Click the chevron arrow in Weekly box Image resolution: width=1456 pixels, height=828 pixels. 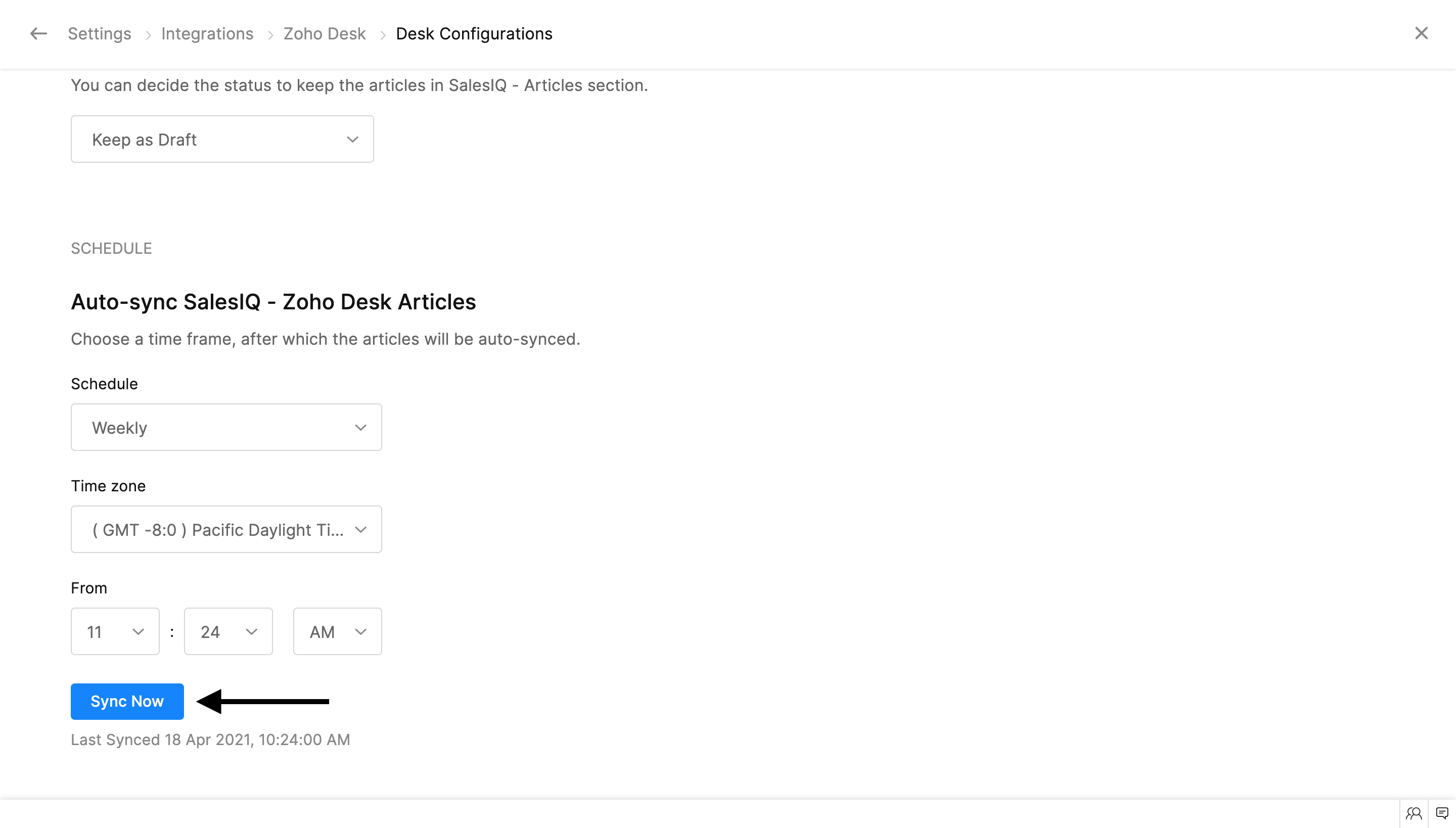[360, 427]
